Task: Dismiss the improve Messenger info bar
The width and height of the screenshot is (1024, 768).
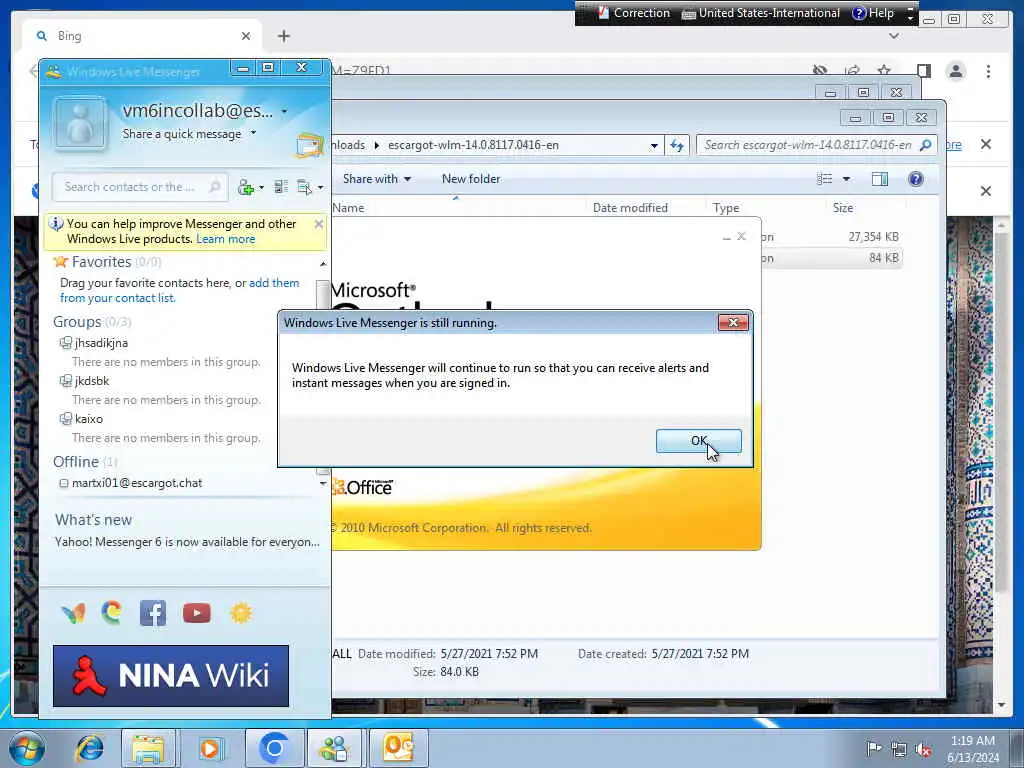Action: click(x=319, y=224)
